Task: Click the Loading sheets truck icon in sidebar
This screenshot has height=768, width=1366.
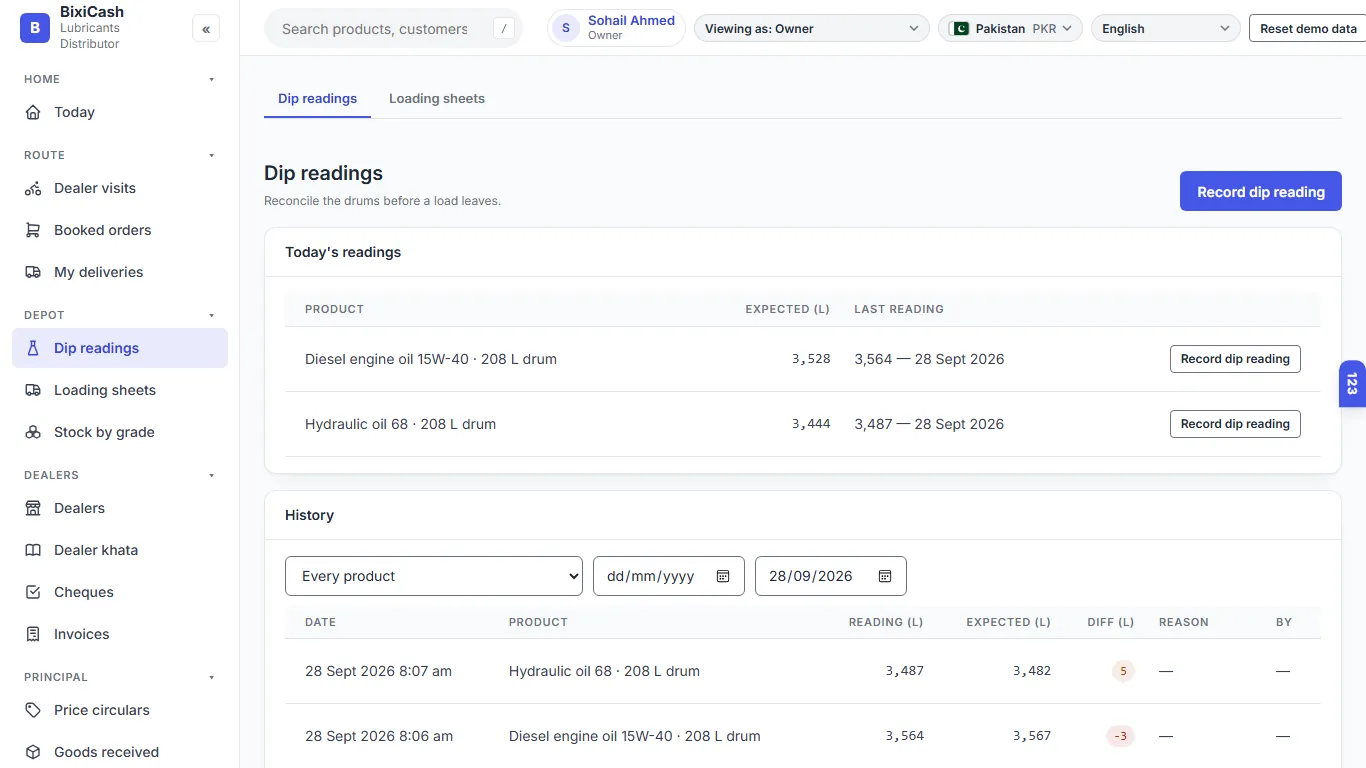Action: coord(33,390)
